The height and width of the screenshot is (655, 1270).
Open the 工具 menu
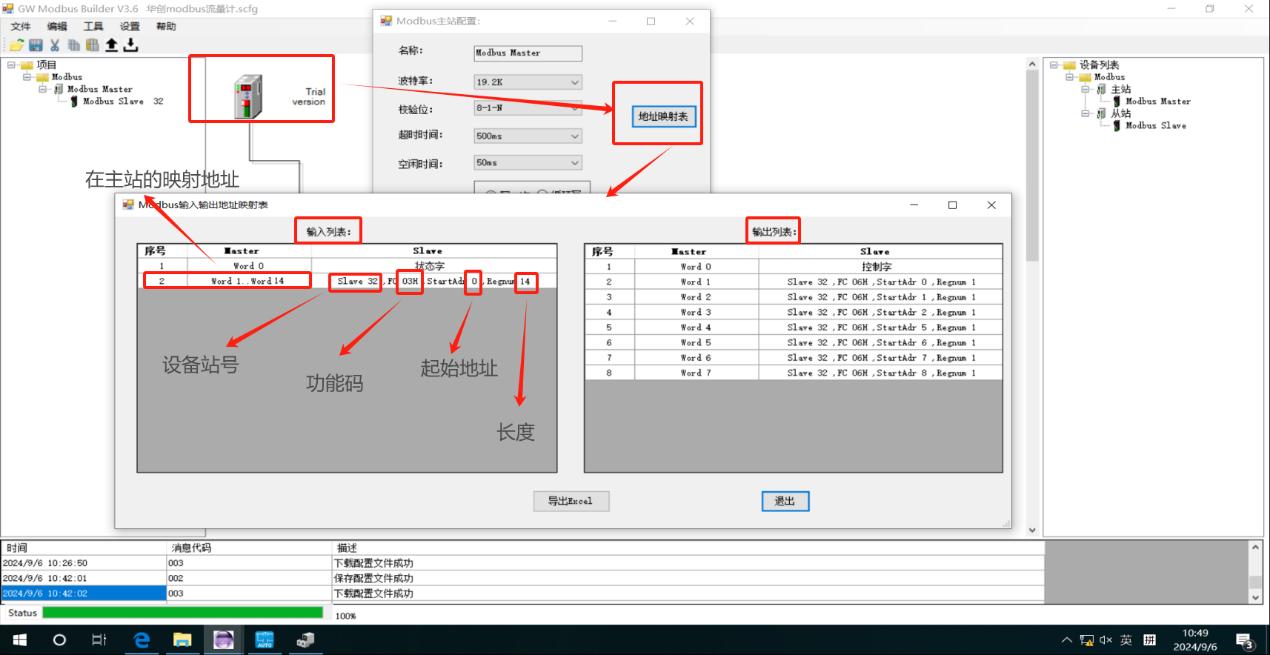click(93, 27)
